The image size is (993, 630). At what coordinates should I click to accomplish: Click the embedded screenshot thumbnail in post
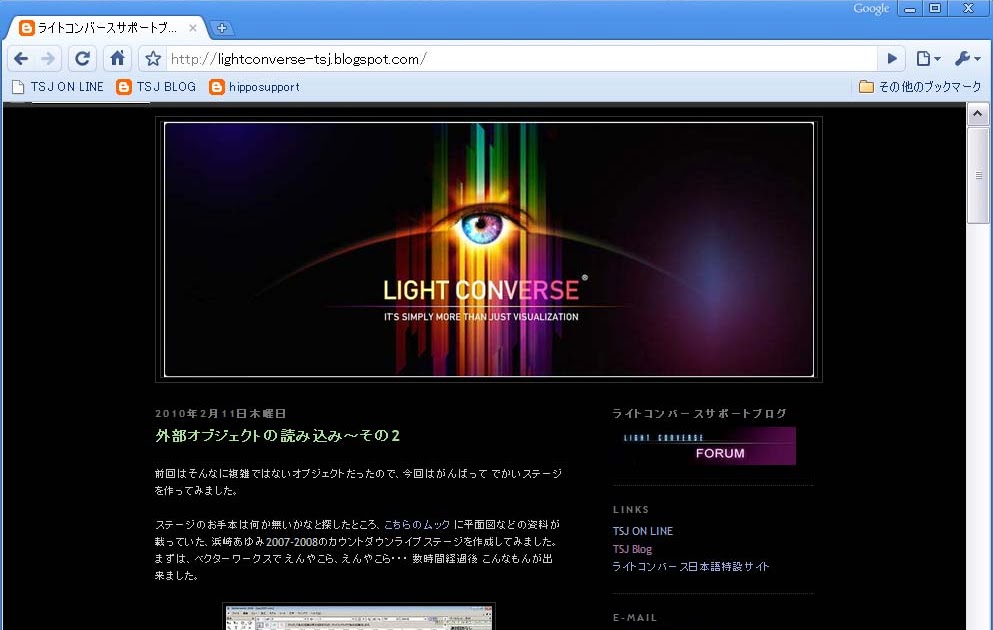[358, 617]
